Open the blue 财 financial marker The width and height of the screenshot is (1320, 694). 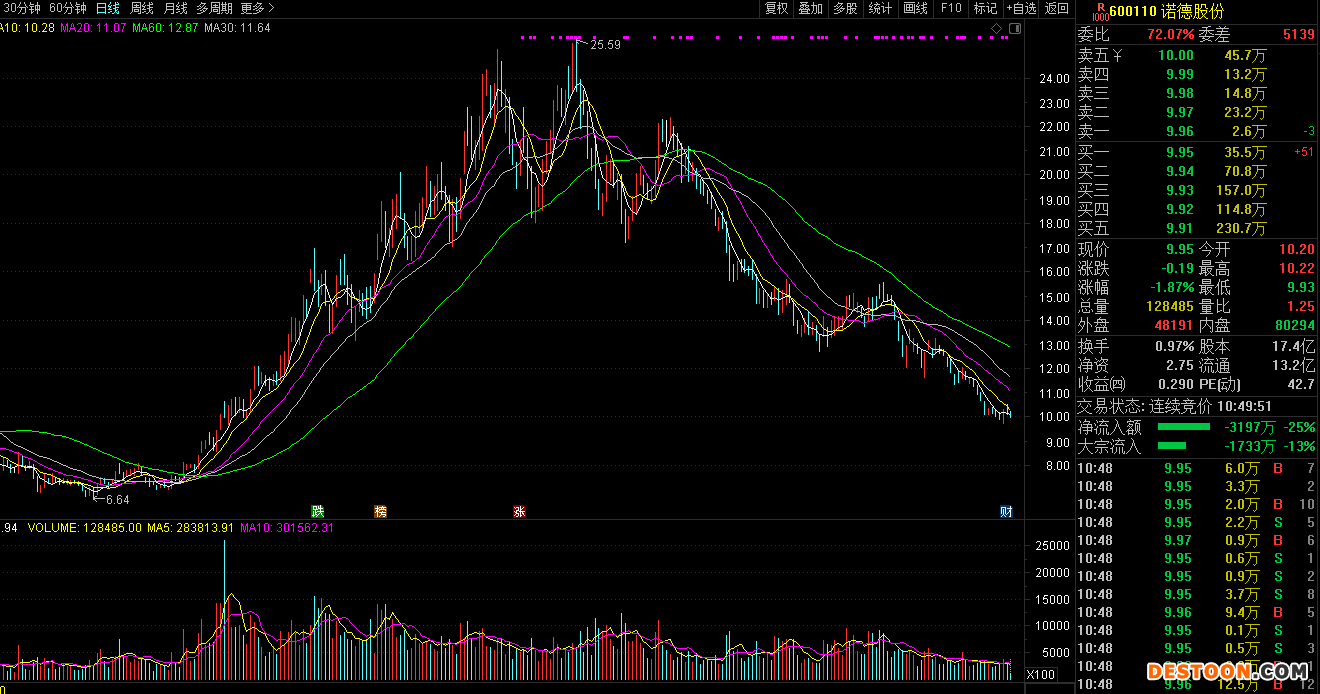coord(1006,511)
